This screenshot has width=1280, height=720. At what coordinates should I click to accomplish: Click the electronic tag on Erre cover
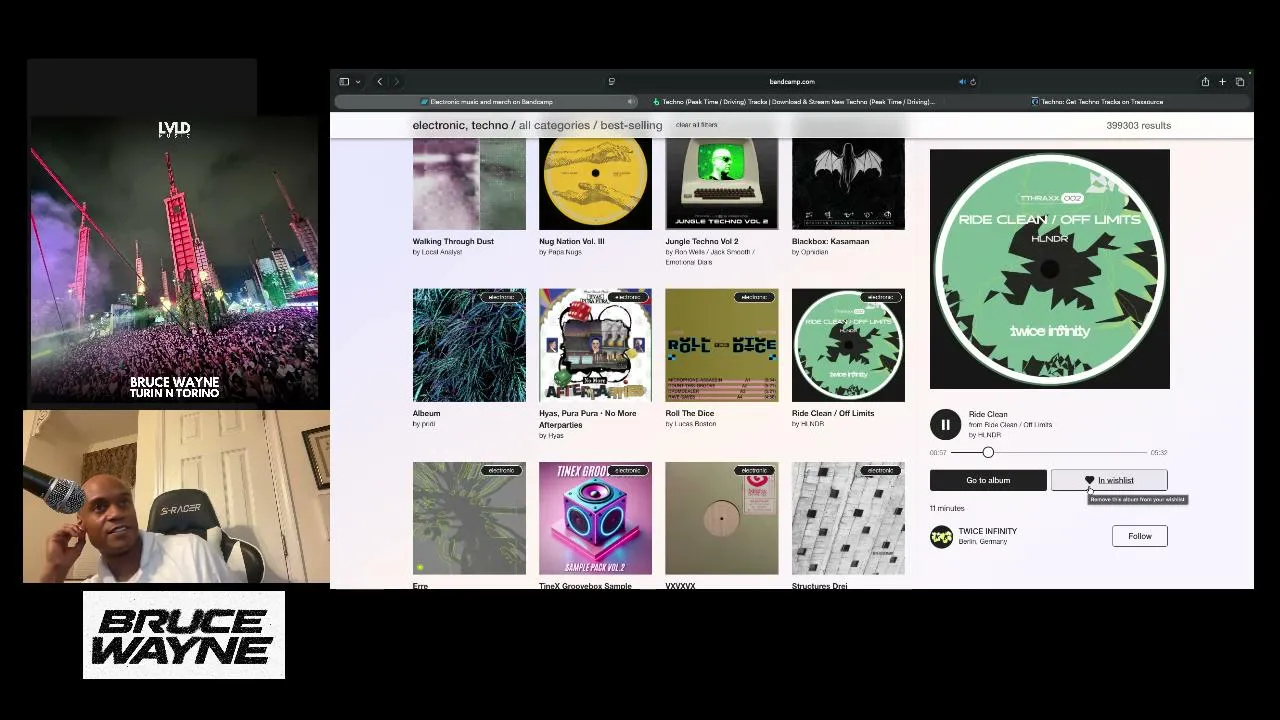click(x=501, y=470)
